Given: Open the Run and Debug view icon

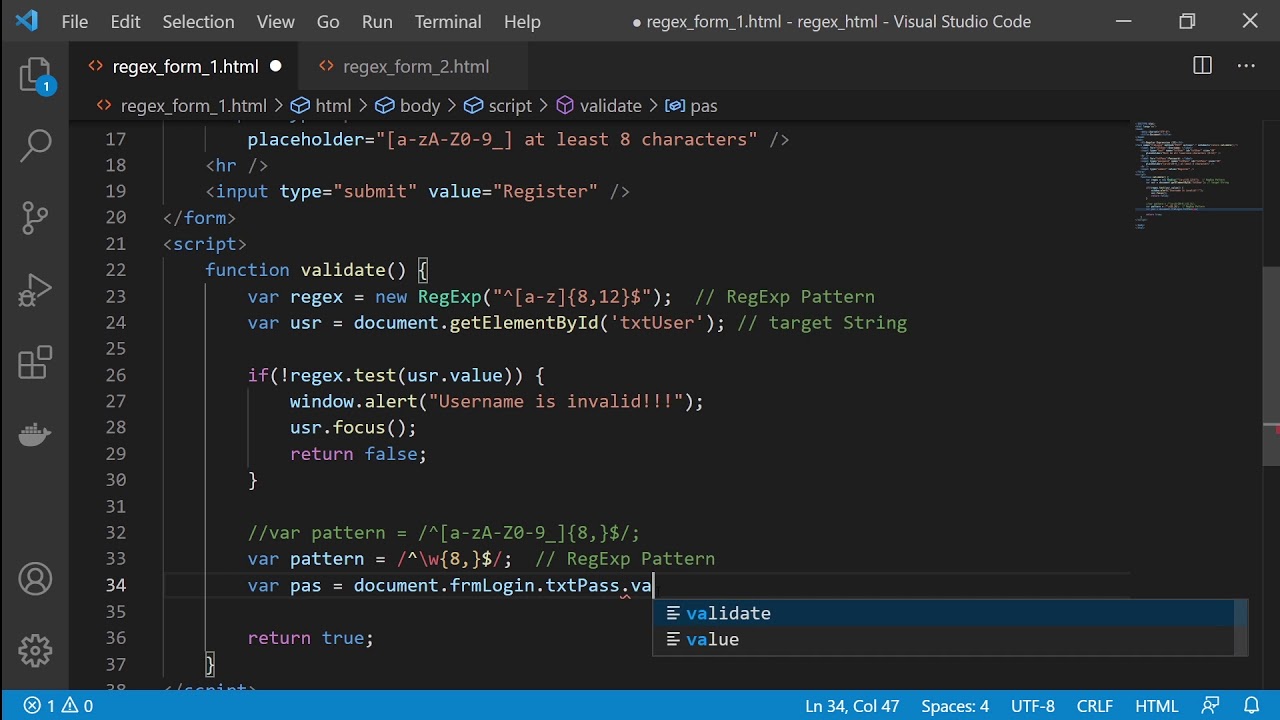Looking at the screenshot, I should (35, 290).
